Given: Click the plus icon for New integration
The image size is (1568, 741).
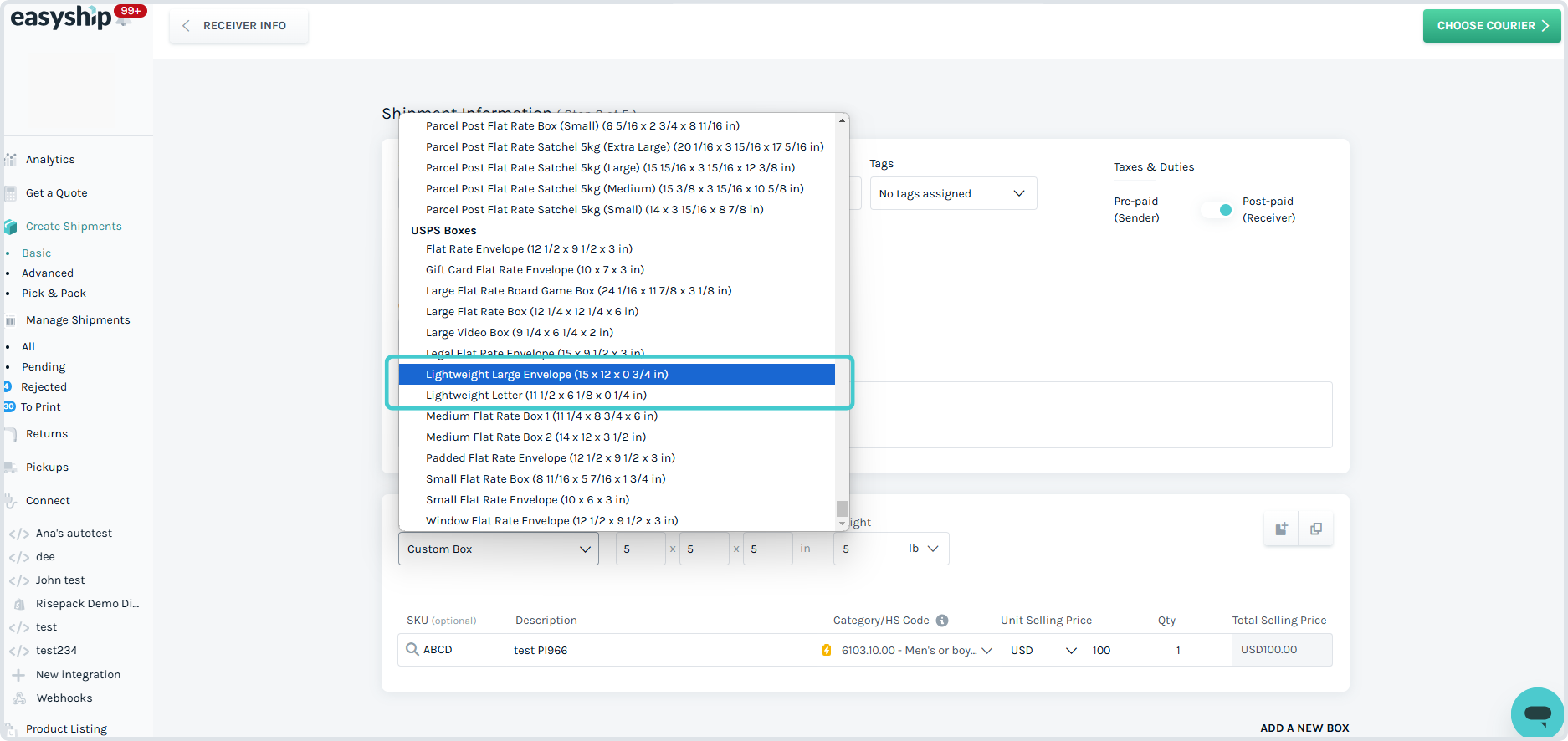Looking at the screenshot, I should (x=18, y=675).
